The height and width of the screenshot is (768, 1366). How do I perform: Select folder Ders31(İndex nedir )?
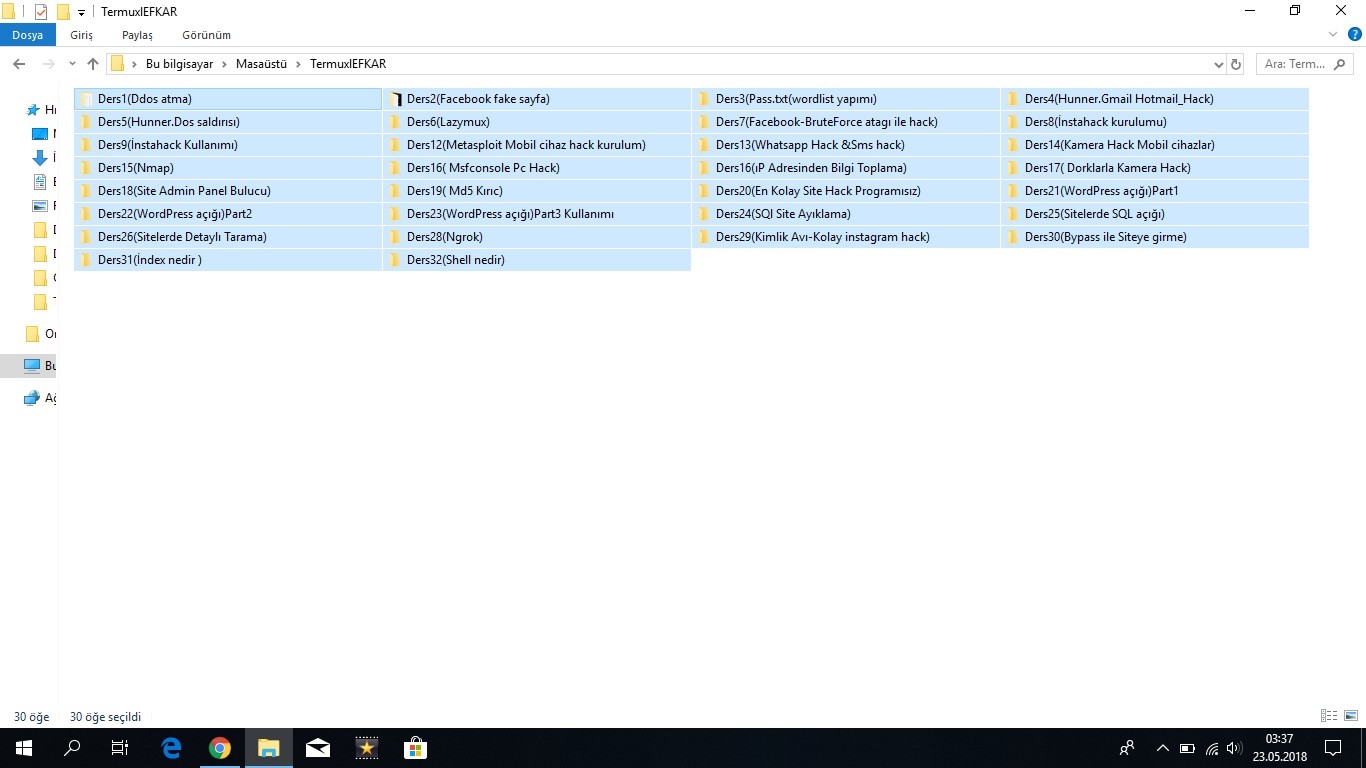click(x=228, y=260)
